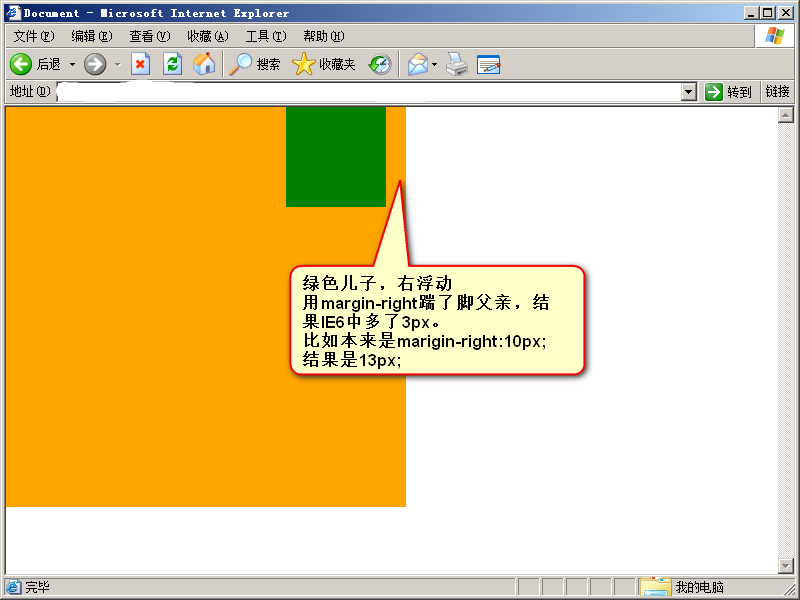Open the 查看(V) menu

pyautogui.click(x=149, y=36)
